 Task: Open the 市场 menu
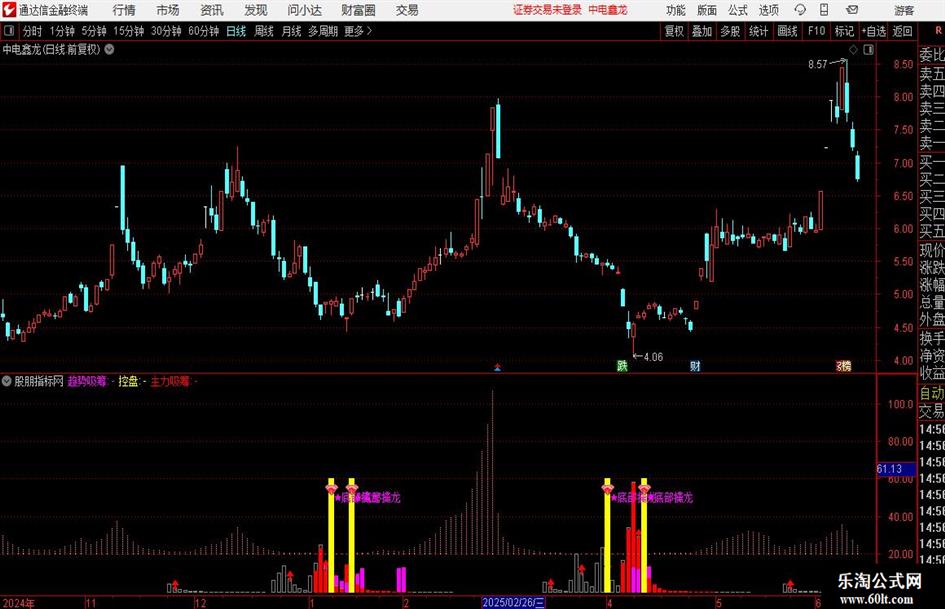click(x=168, y=10)
